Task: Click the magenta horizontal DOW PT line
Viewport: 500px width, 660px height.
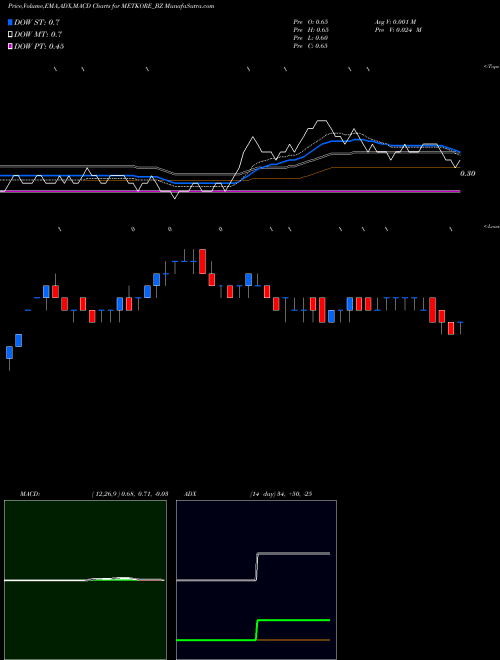Action: [230, 192]
